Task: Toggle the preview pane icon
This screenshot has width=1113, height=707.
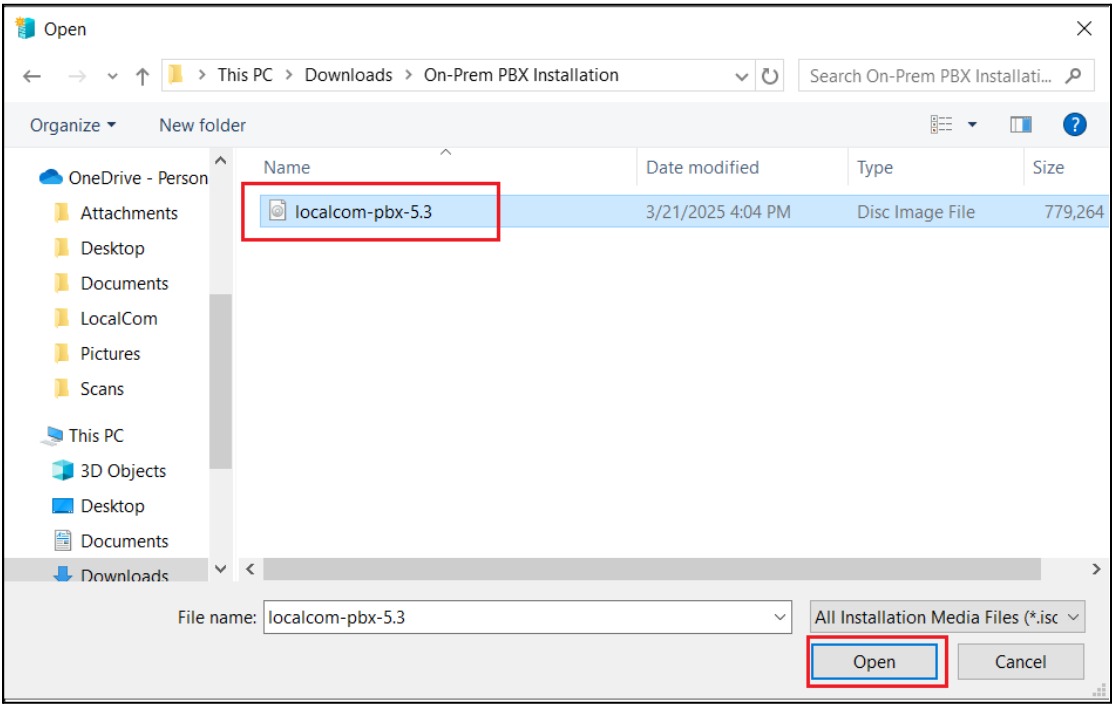Action: click(1020, 125)
